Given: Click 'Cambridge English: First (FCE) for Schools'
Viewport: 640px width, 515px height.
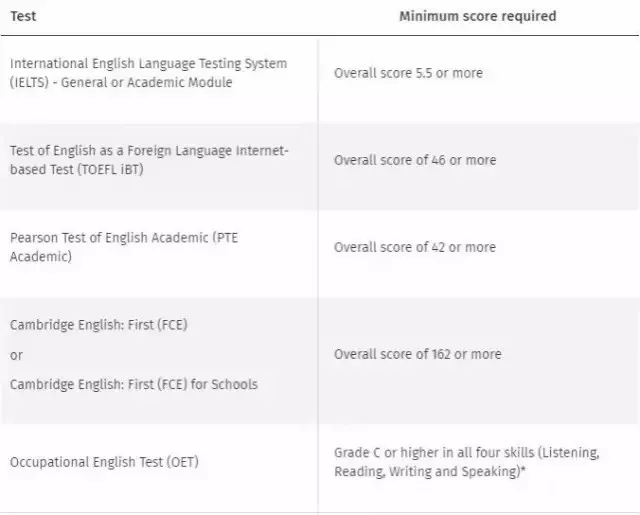Looking at the screenshot, I should pyautogui.click(x=134, y=384).
